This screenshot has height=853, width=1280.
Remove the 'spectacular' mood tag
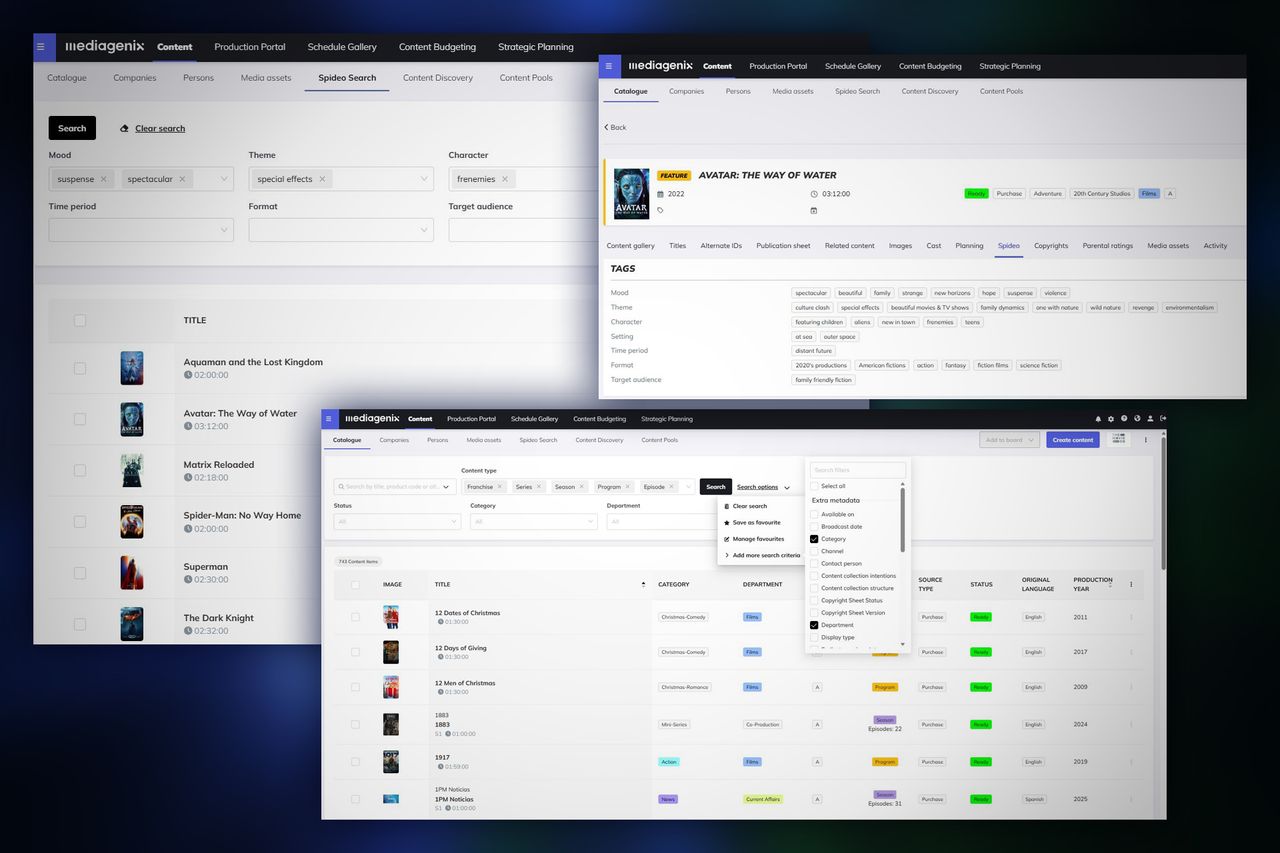[182, 179]
